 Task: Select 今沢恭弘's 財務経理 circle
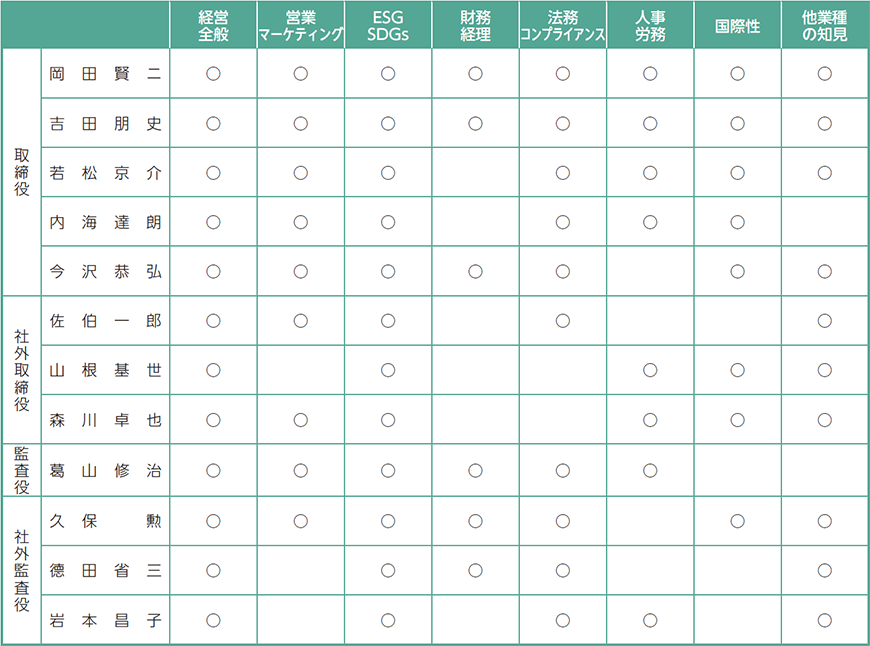tap(475, 271)
